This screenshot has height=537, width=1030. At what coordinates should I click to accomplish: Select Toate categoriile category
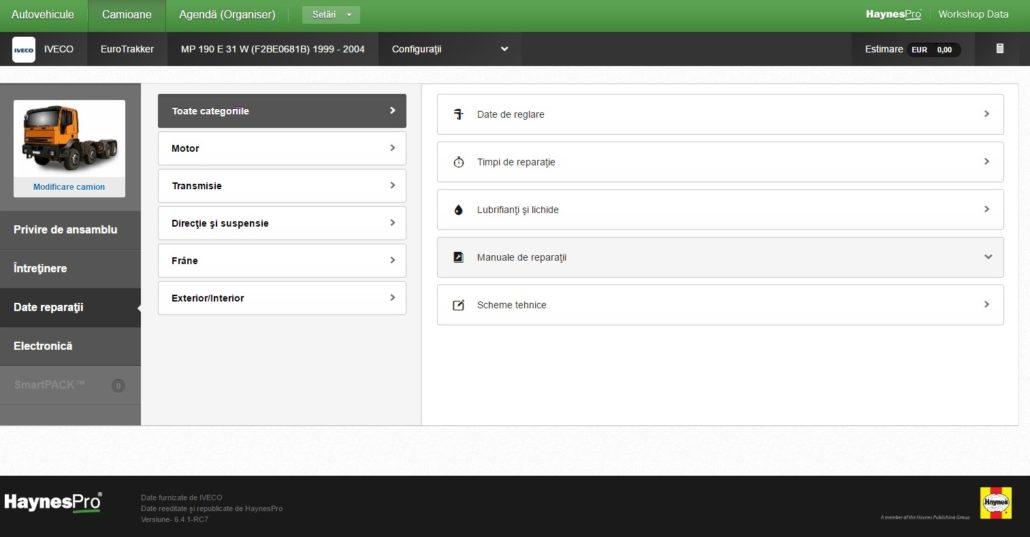click(282, 111)
